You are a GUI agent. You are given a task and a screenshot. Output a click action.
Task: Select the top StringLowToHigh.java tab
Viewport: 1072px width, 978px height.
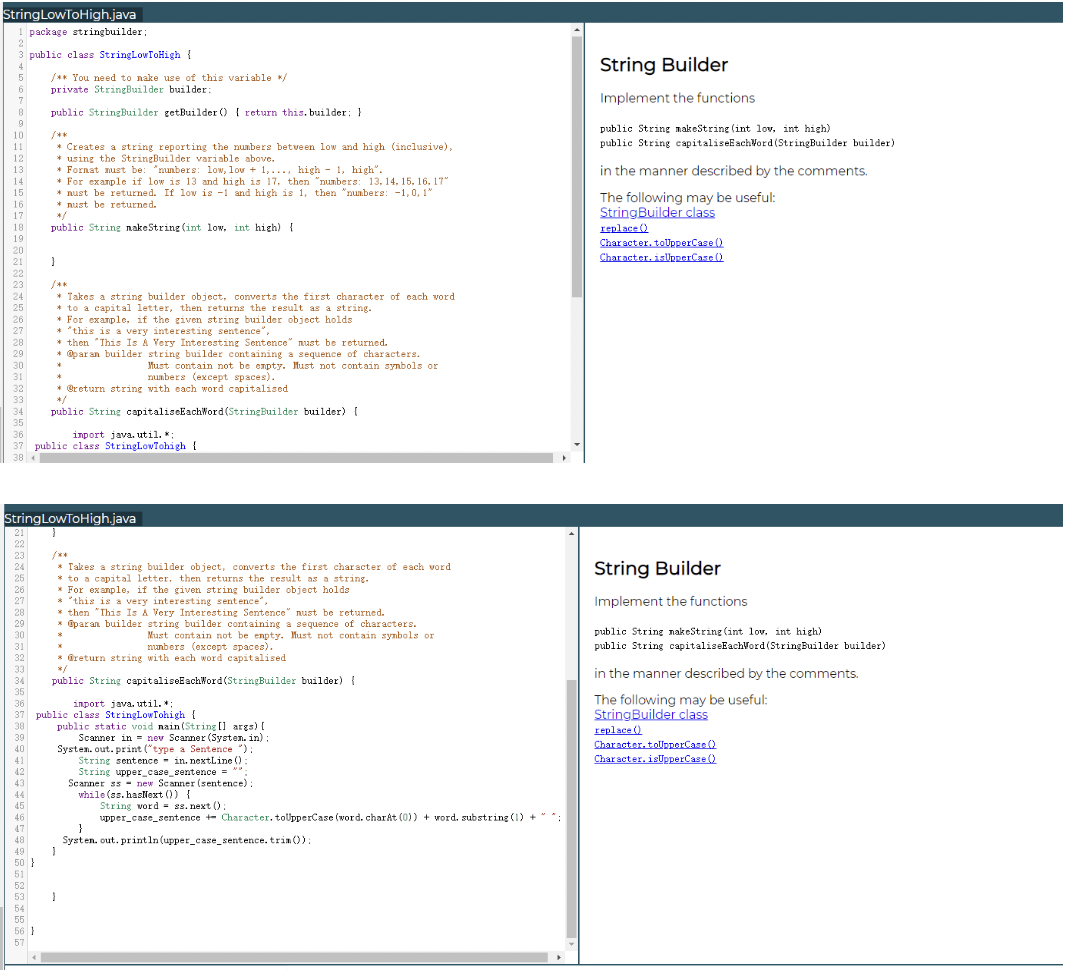click(x=70, y=14)
